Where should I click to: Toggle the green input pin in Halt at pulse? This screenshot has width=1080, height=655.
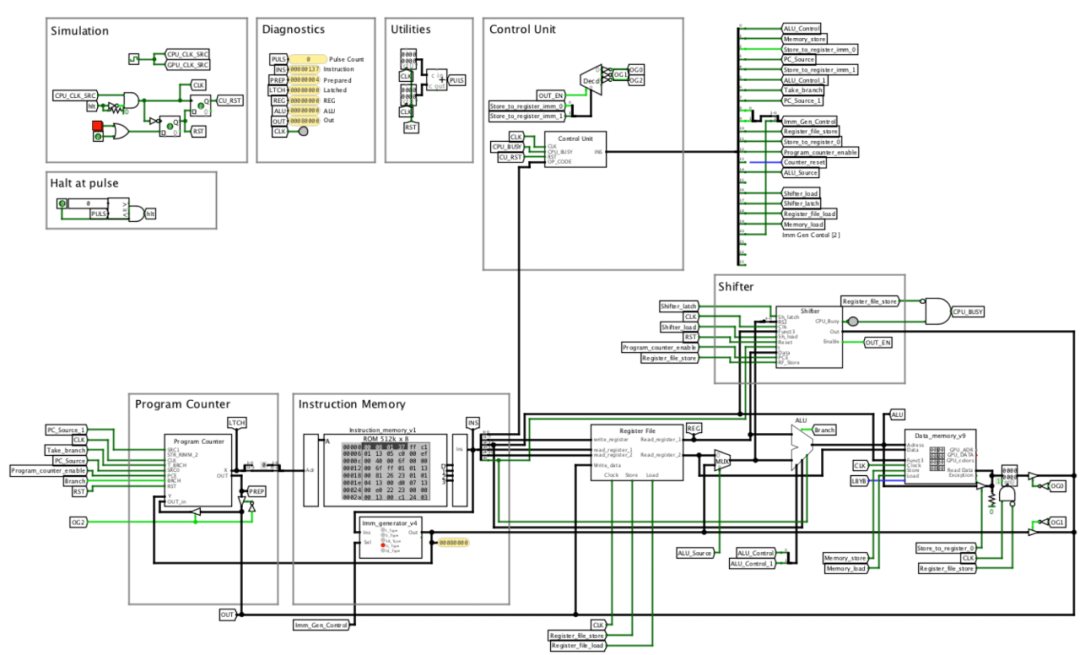[x=62, y=204]
